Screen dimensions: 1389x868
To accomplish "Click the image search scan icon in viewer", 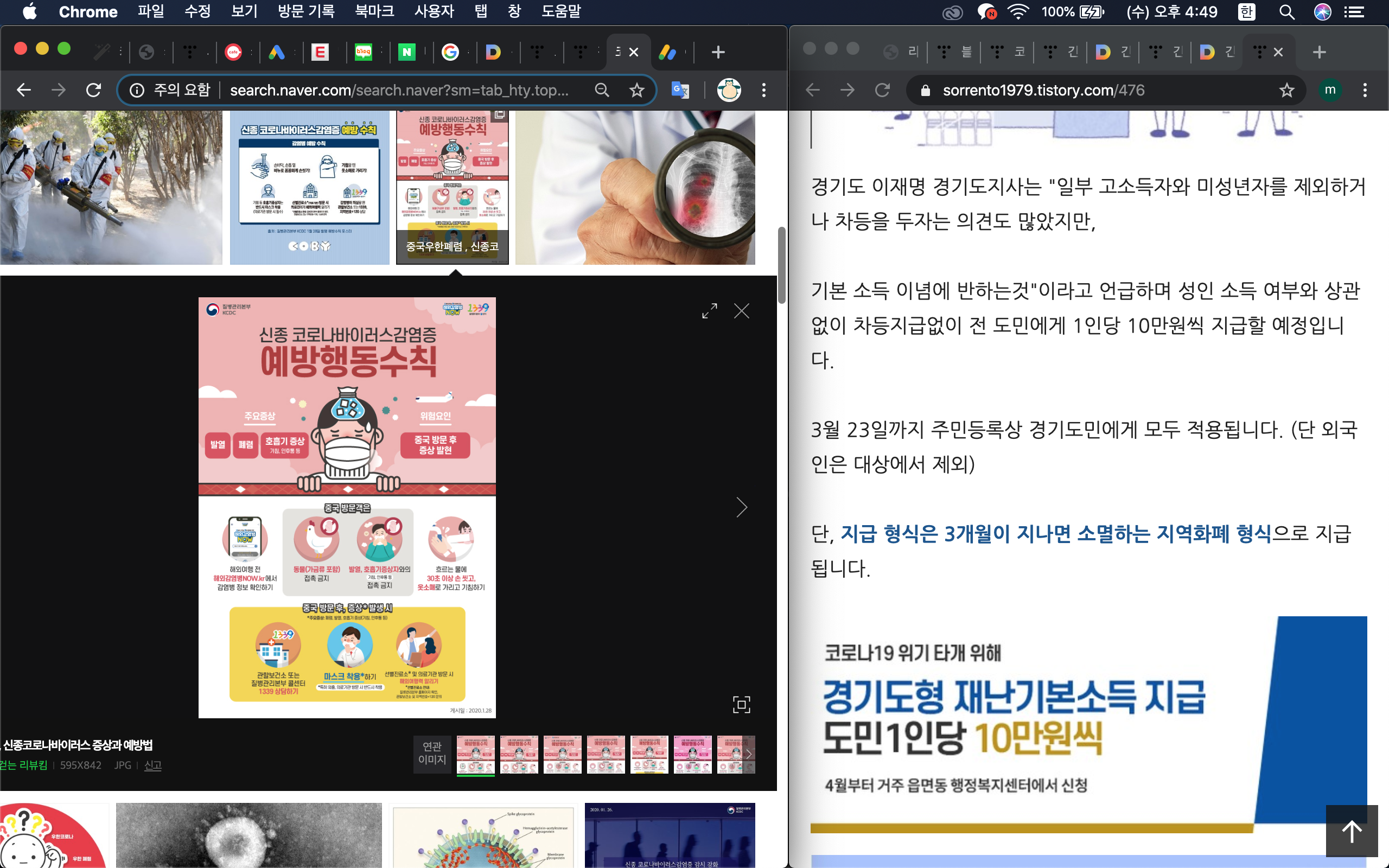I will (742, 704).
